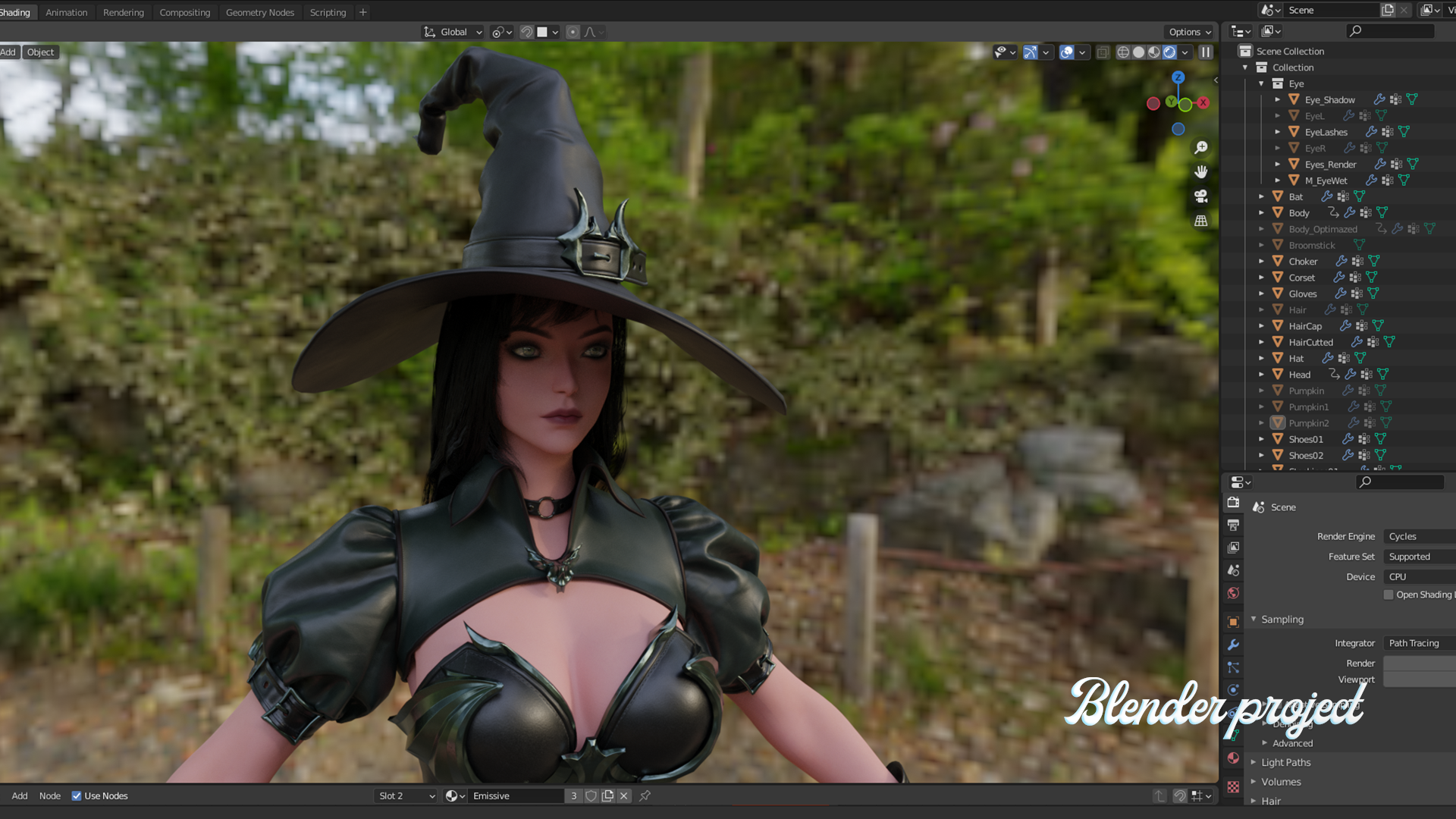Uncheck the Use Nodes checkbox
Viewport: 1456px width, 819px height.
point(77,795)
